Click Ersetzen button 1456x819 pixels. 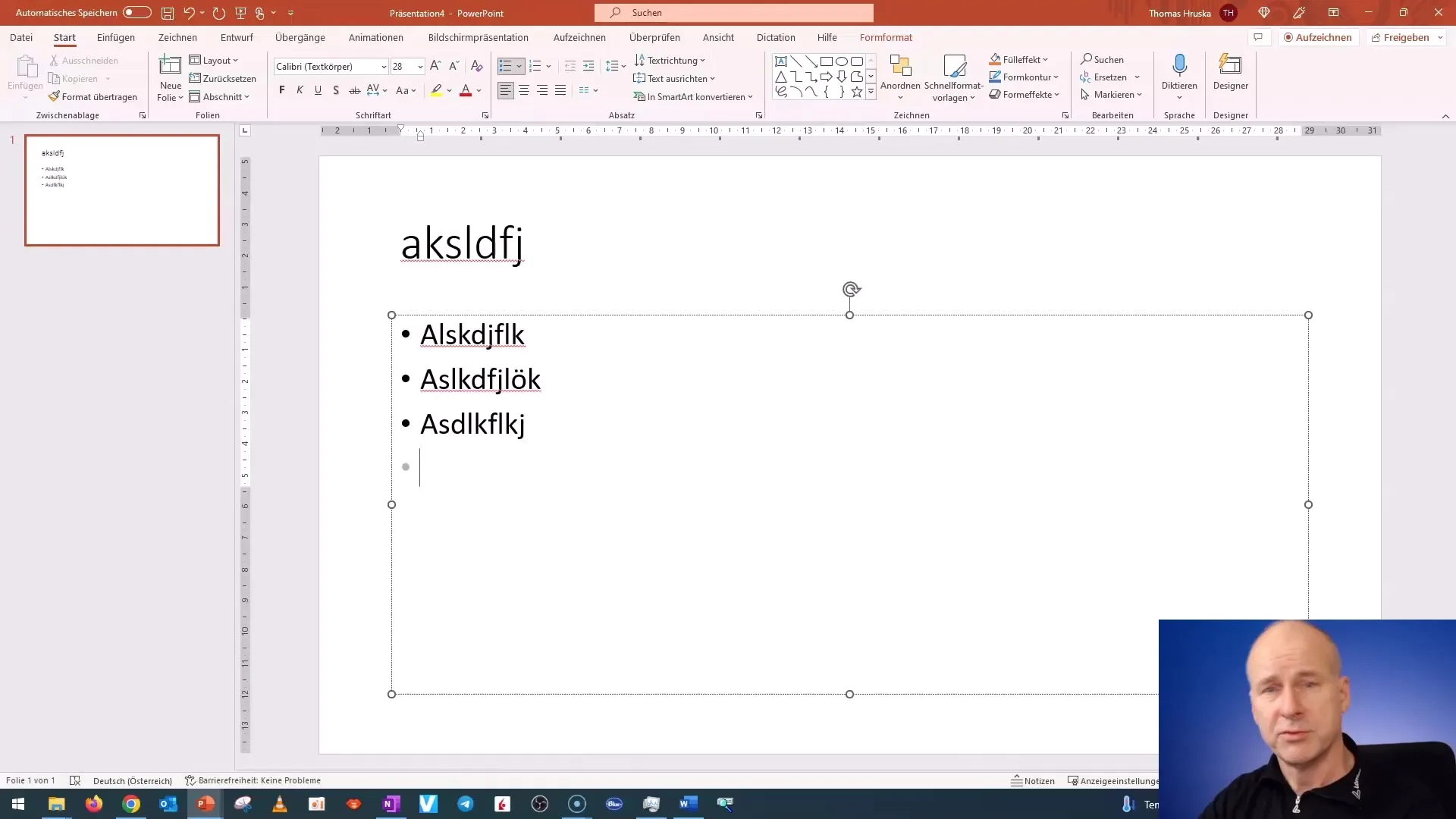click(1104, 77)
